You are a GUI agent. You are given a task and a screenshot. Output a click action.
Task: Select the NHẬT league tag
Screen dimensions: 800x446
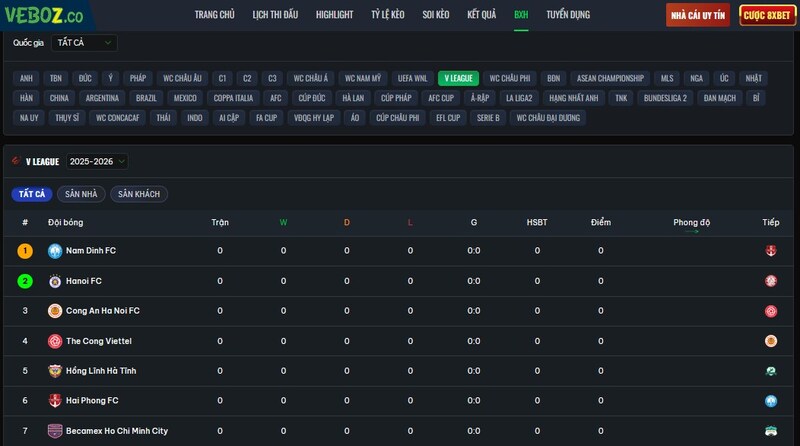point(753,78)
